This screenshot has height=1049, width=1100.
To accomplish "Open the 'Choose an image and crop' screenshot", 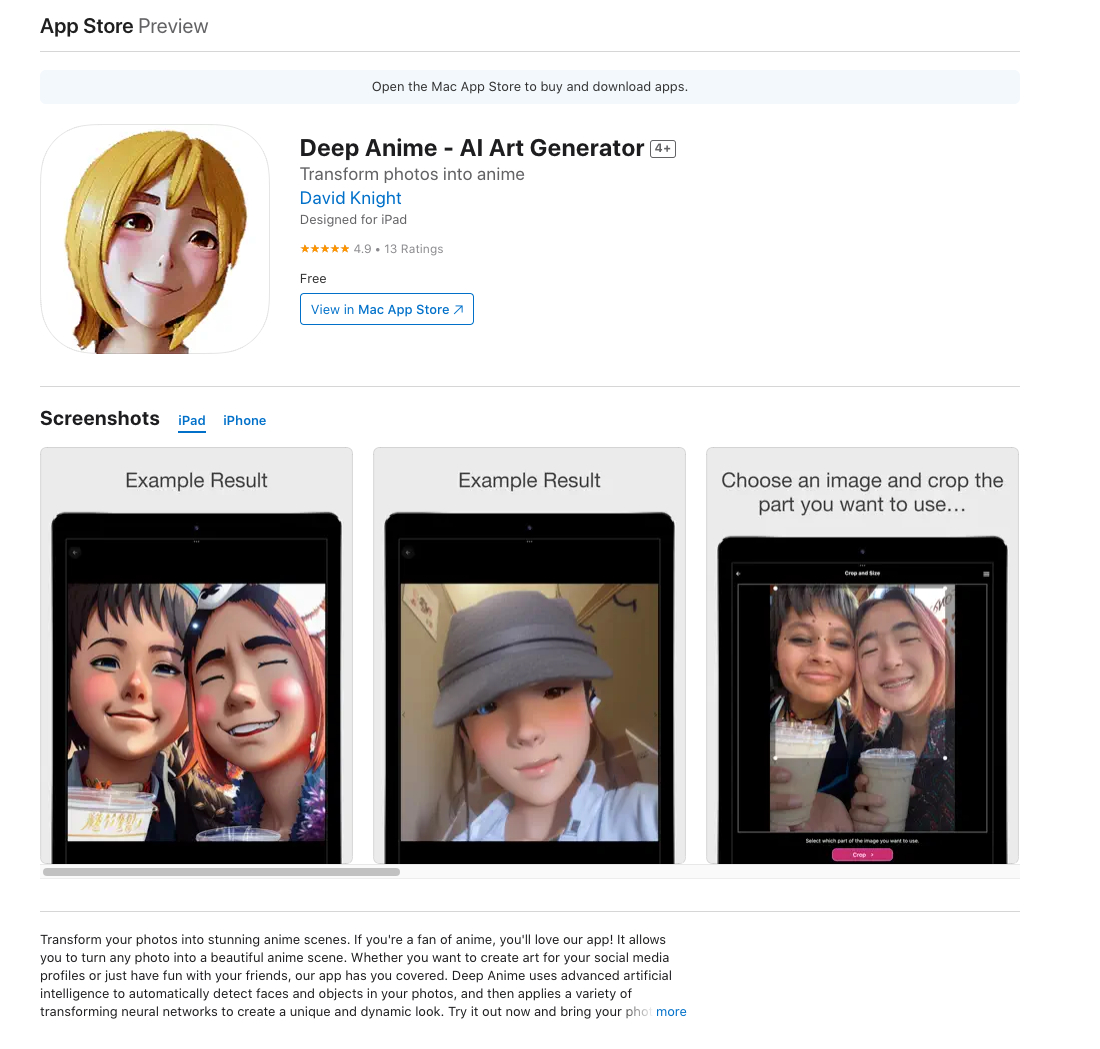I will [862, 655].
